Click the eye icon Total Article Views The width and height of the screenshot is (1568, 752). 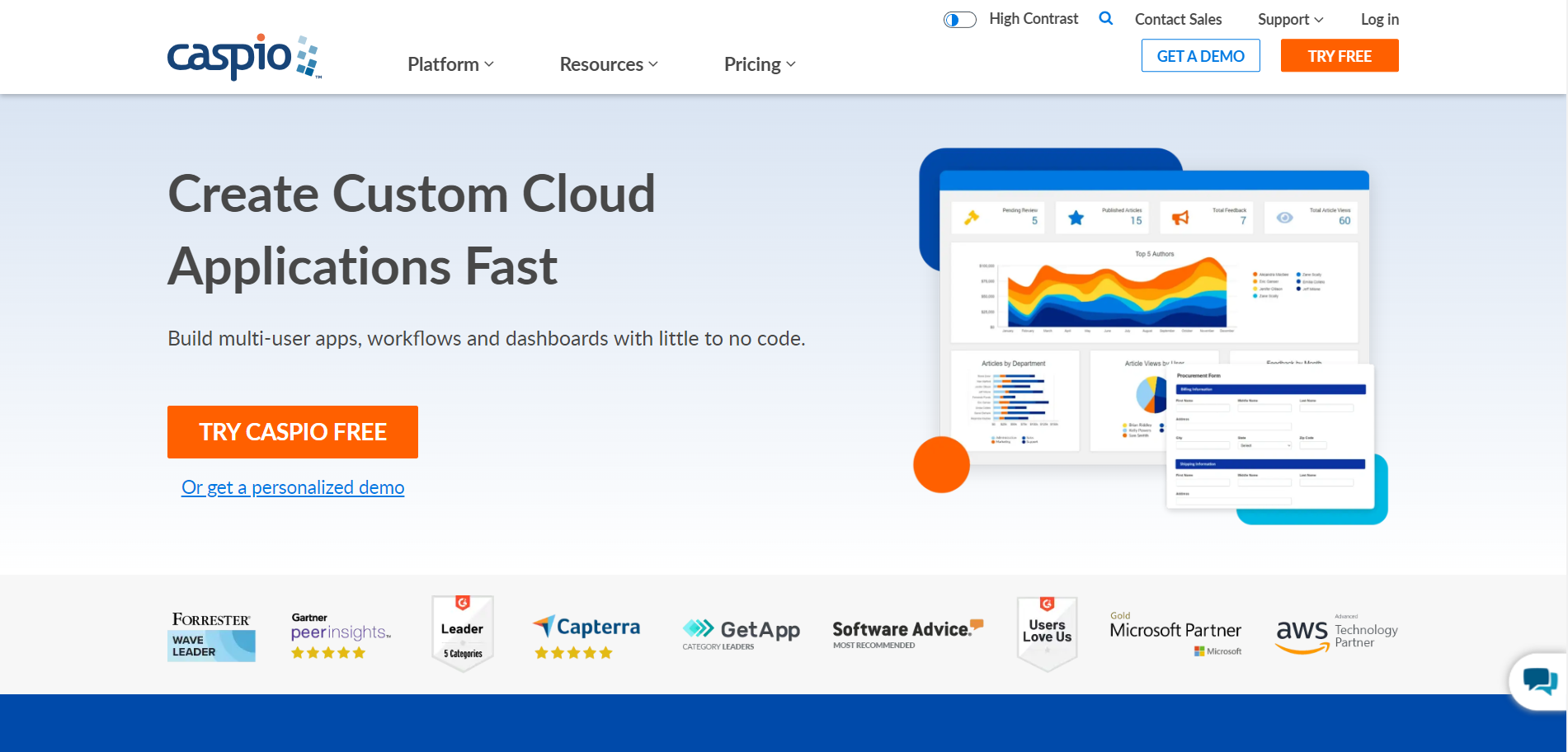pos(1284,218)
